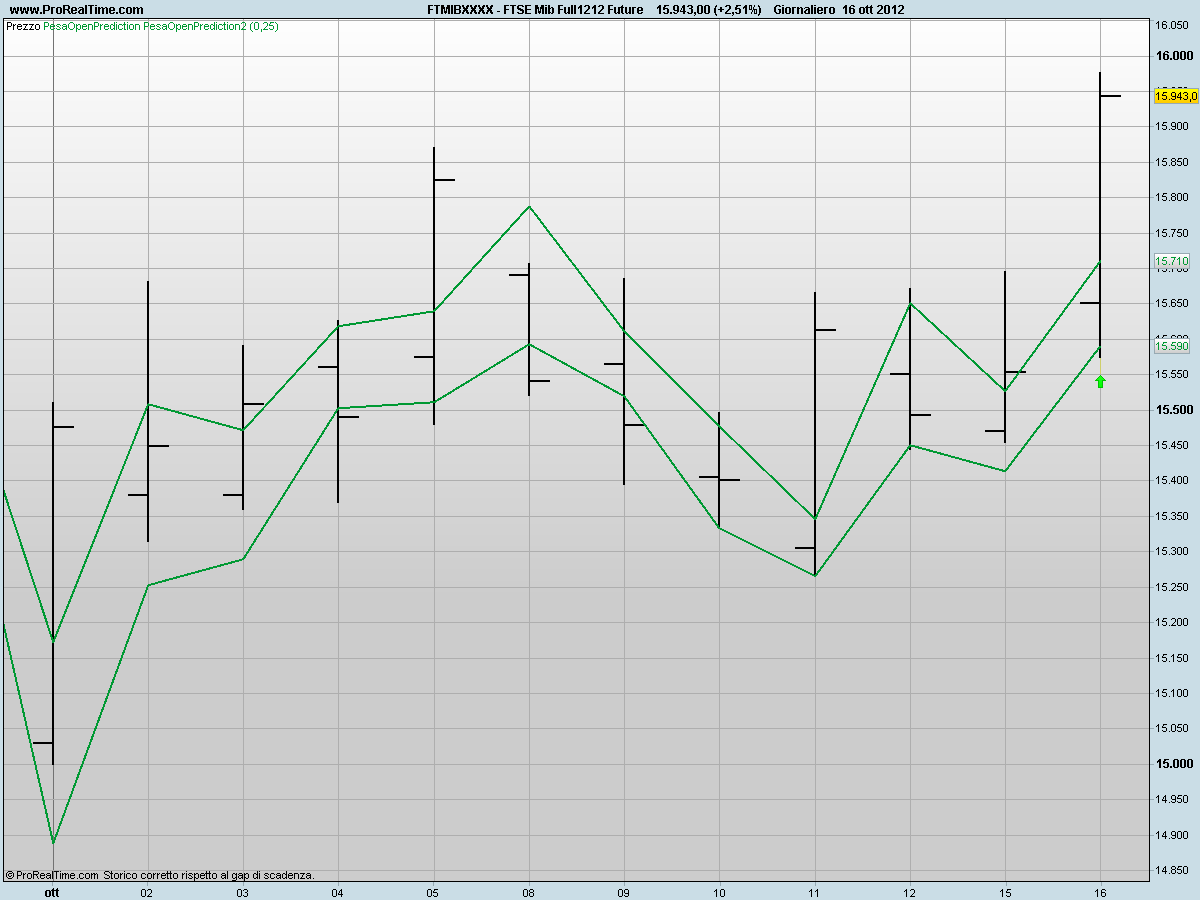Click the 14.850 price axis label
The height and width of the screenshot is (900, 1200).
pos(1171,871)
